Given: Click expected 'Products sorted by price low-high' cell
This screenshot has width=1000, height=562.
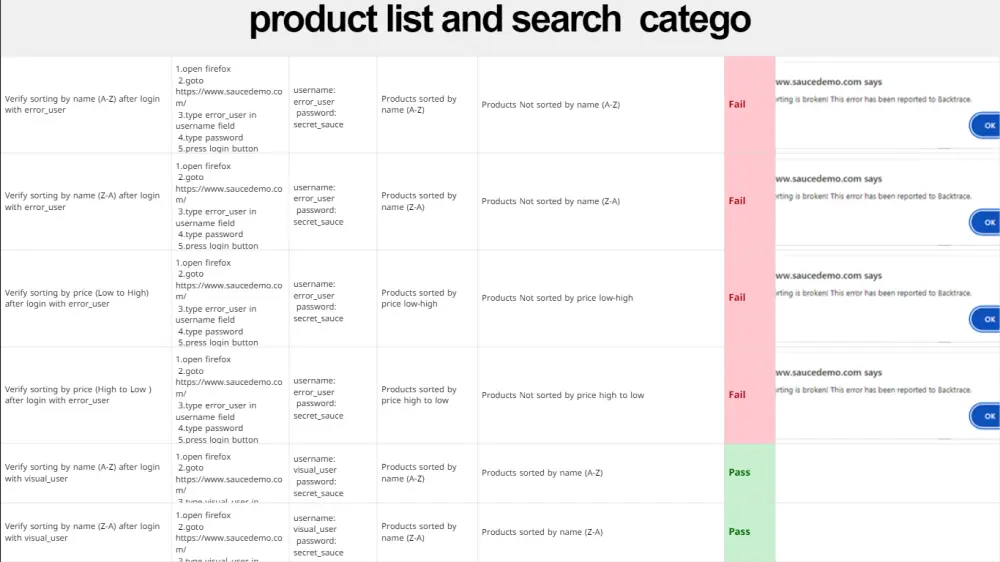Looking at the screenshot, I should pos(420,298).
